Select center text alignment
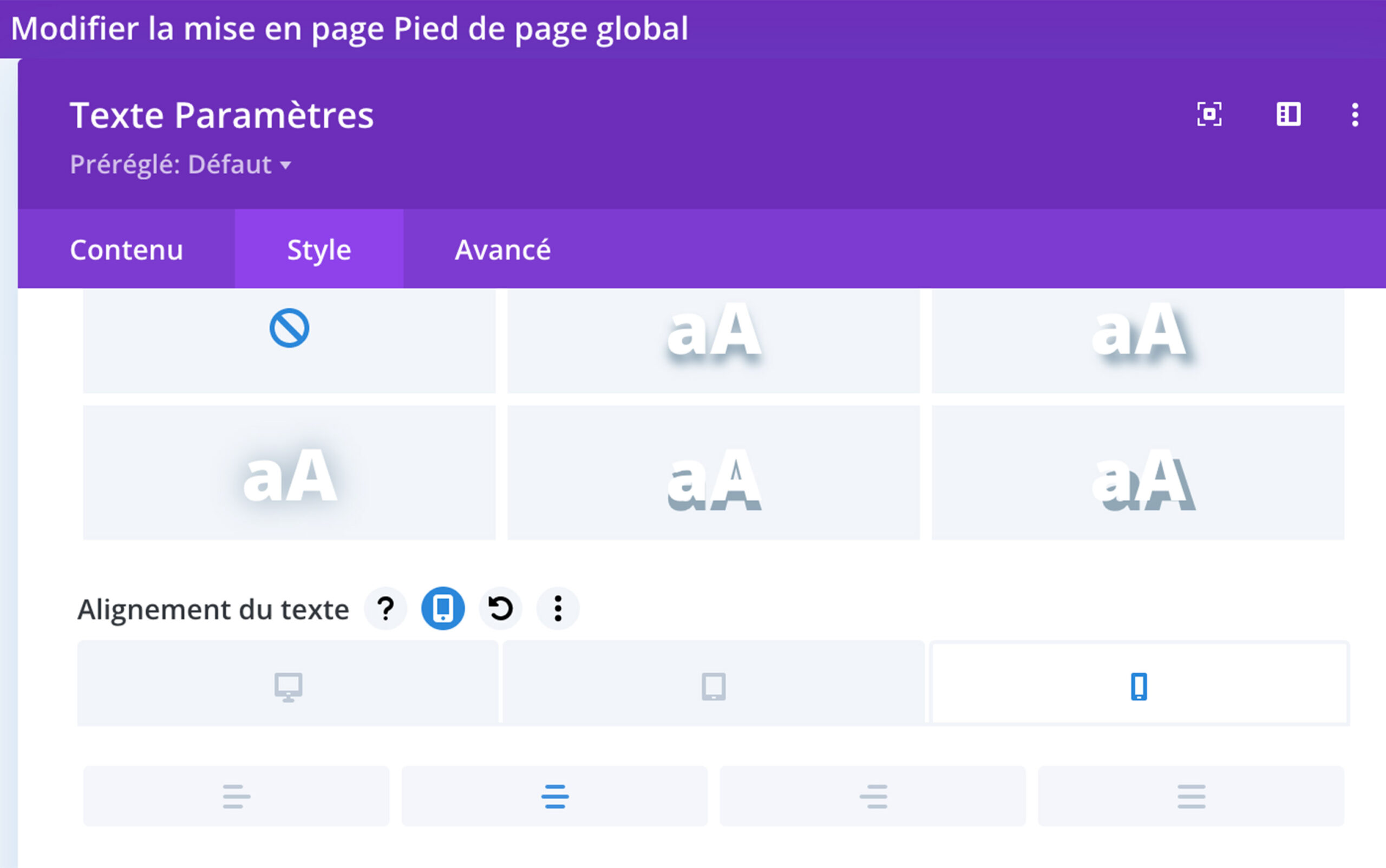 click(x=554, y=796)
